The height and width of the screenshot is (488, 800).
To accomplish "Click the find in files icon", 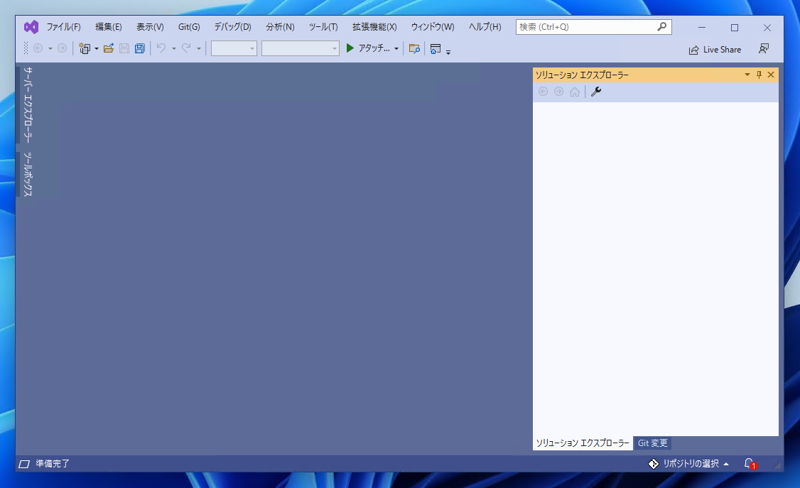I will pyautogui.click(x=414, y=48).
